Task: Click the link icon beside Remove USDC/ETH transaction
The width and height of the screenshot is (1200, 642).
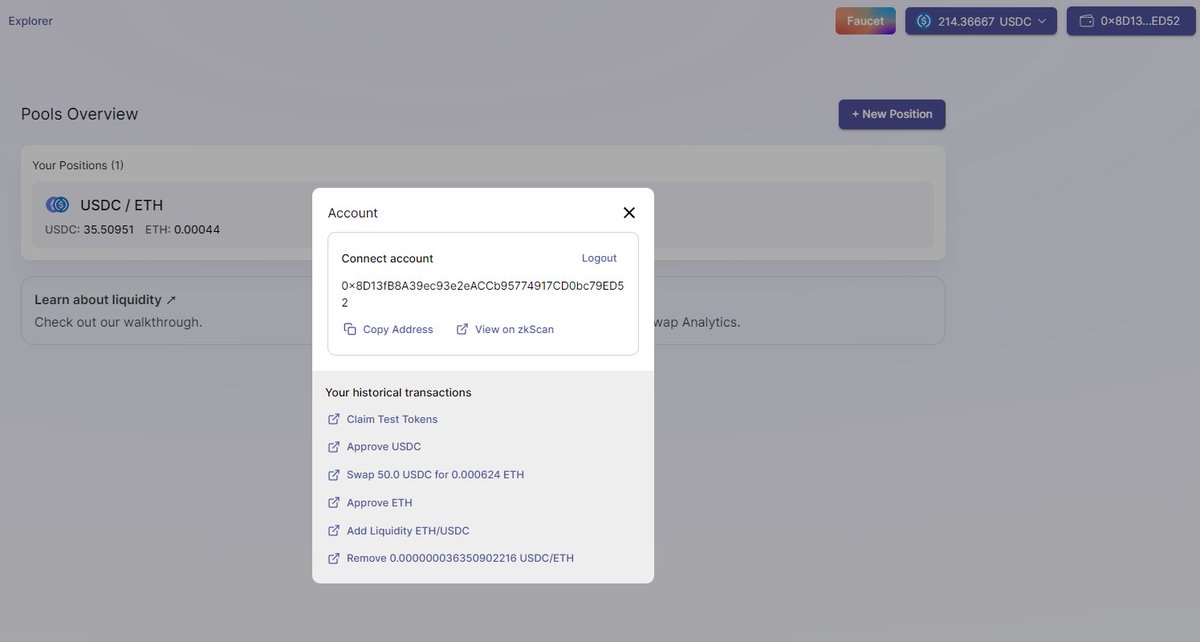Action: pyautogui.click(x=334, y=558)
